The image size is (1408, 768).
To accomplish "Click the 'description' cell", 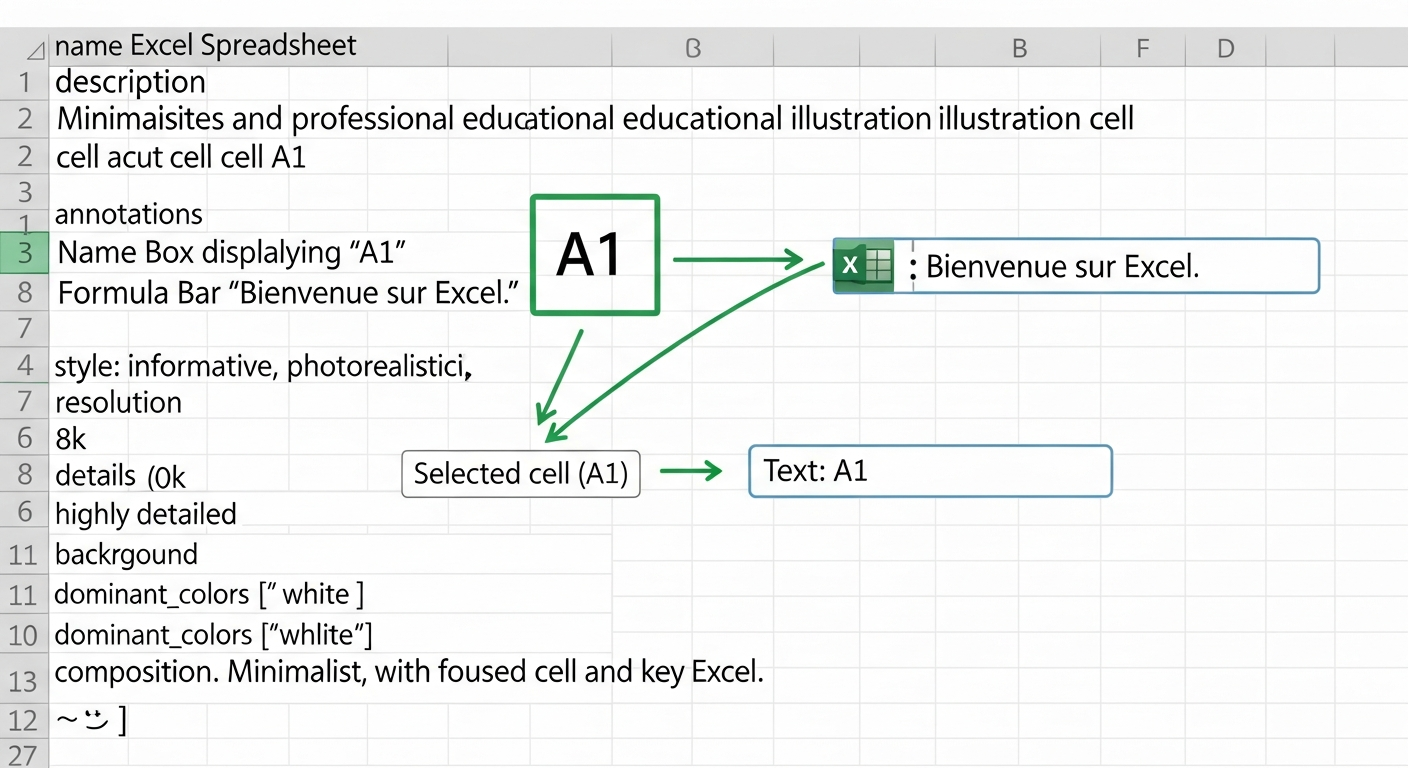I will coord(131,82).
